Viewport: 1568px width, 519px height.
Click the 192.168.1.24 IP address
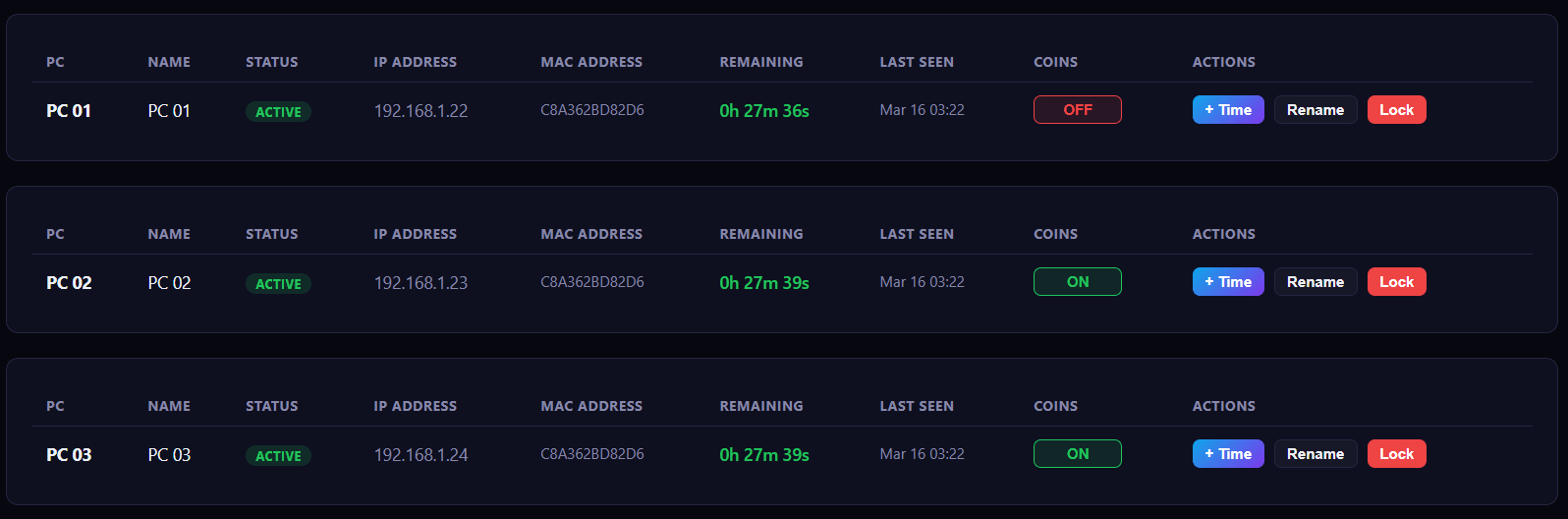pyautogui.click(x=420, y=455)
